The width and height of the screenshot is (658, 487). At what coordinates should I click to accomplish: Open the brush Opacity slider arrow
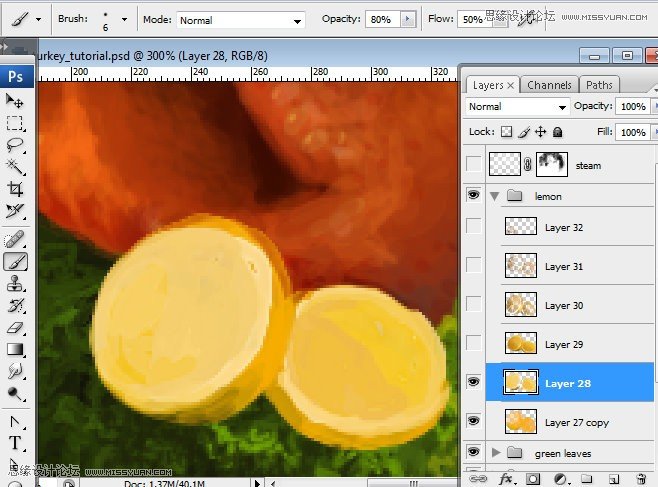click(x=407, y=19)
